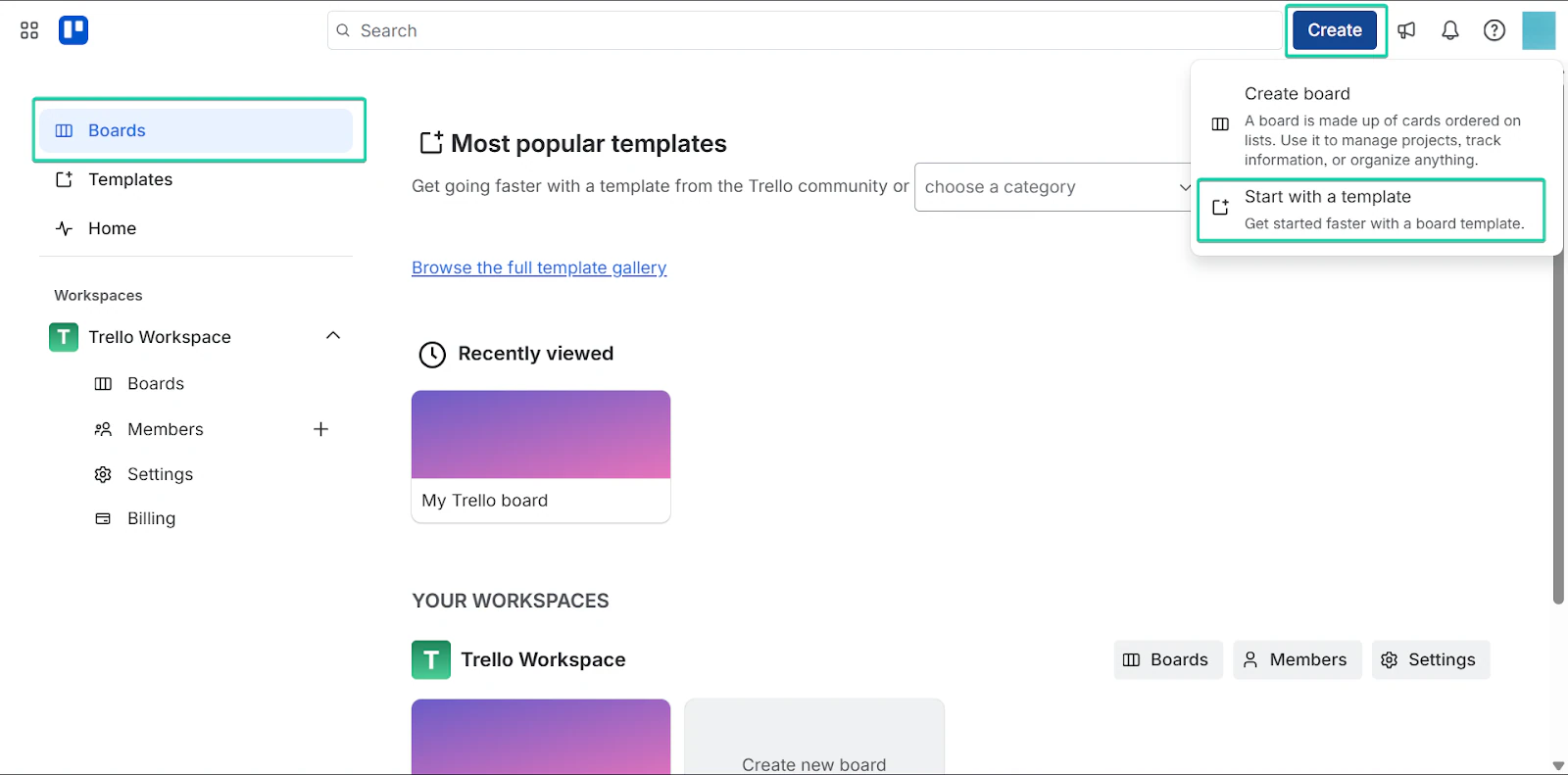This screenshot has width=1568, height=775.
Task: Choose Start with a template option
Action: point(1371,210)
